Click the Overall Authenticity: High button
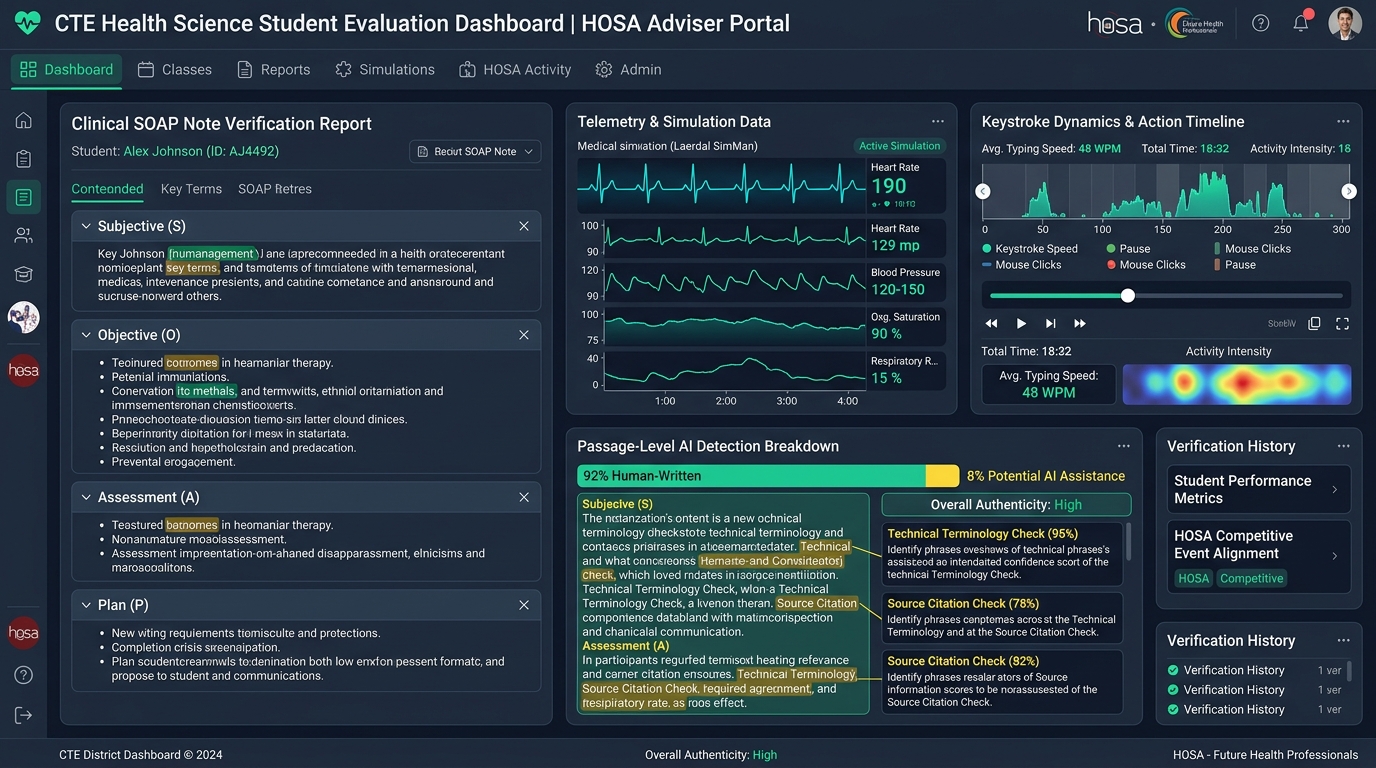The width and height of the screenshot is (1376, 768). coord(1006,505)
